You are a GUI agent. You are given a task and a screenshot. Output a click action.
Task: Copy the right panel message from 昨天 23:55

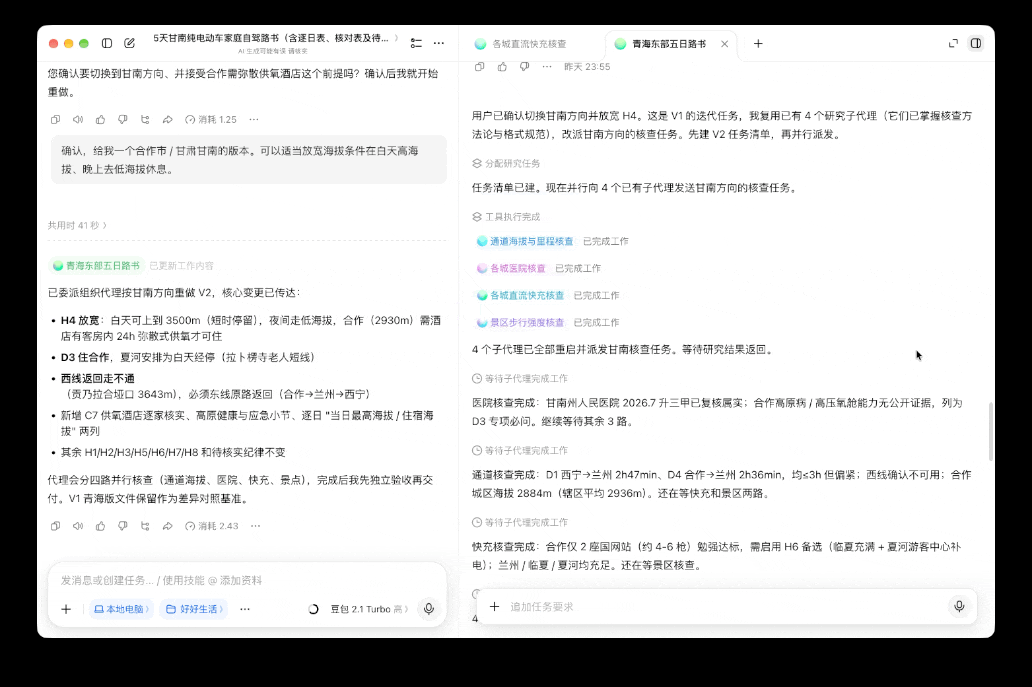click(480, 66)
